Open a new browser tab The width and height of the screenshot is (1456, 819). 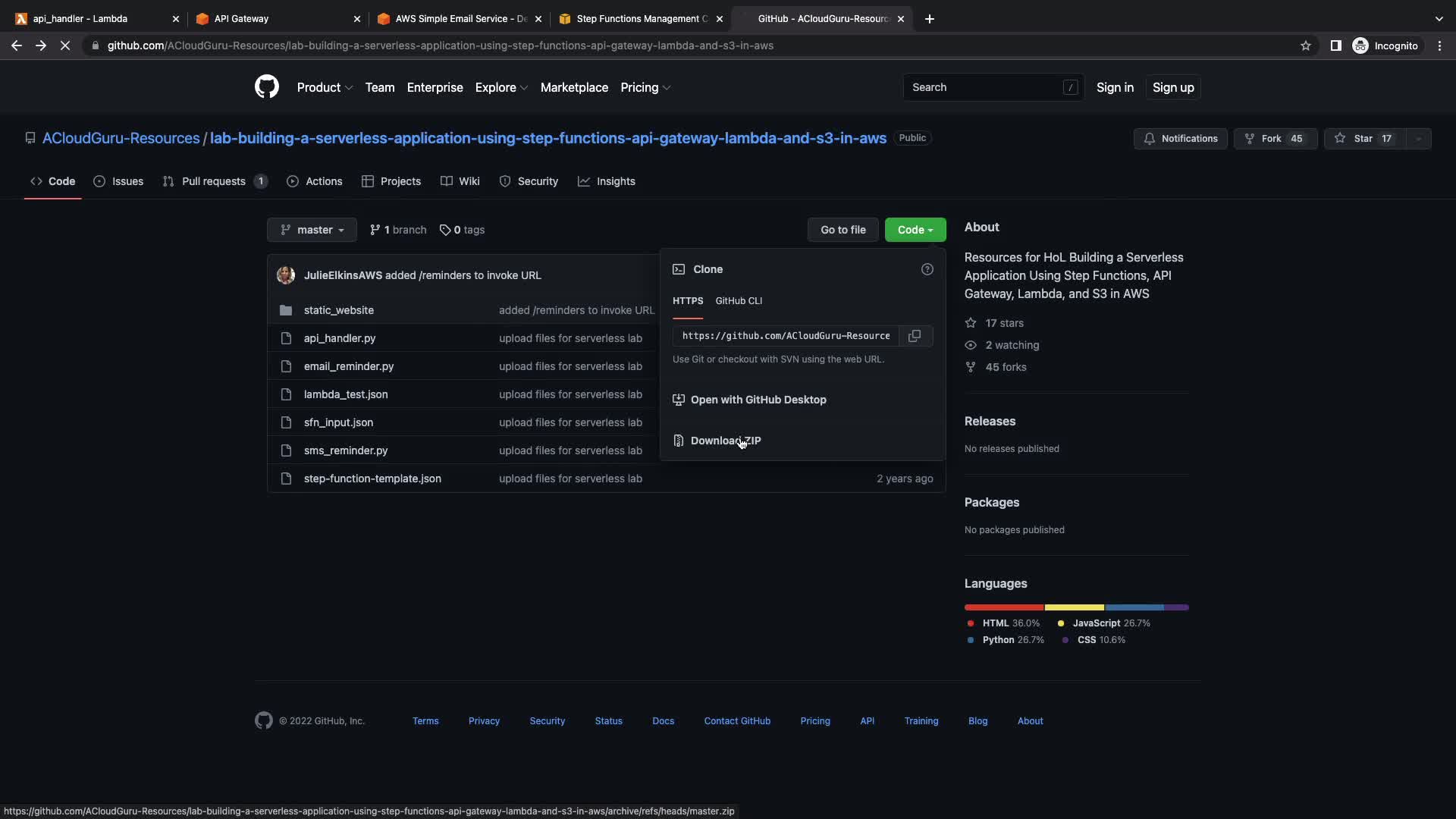[x=930, y=19]
